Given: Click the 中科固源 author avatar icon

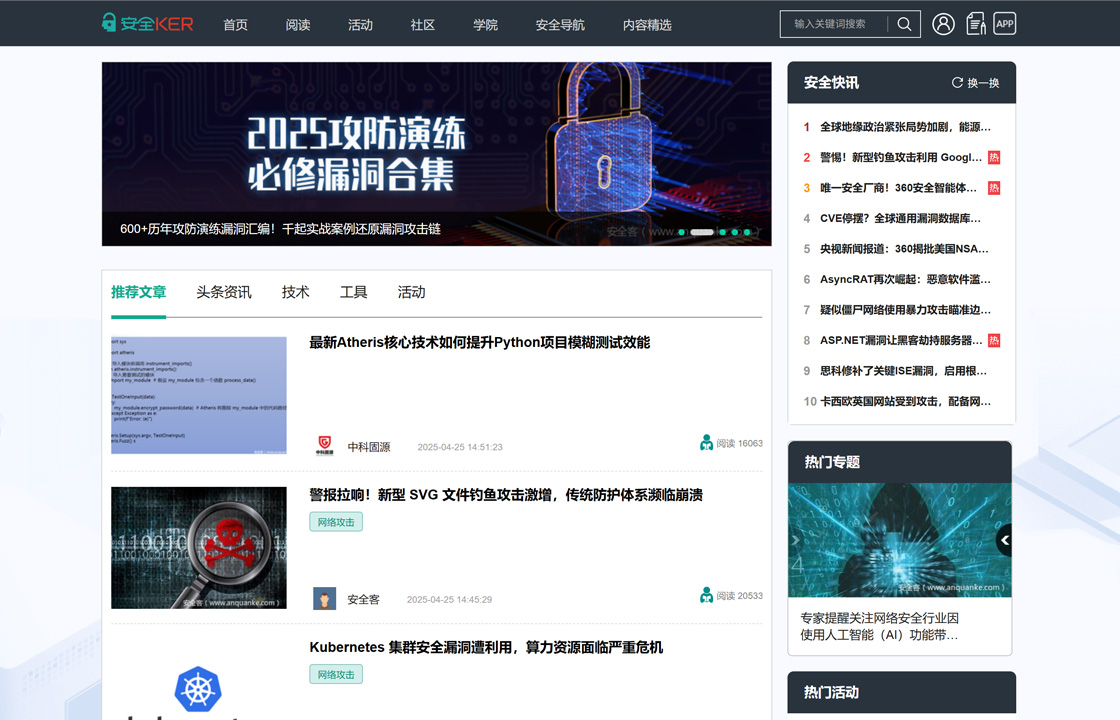Looking at the screenshot, I should point(324,446).
